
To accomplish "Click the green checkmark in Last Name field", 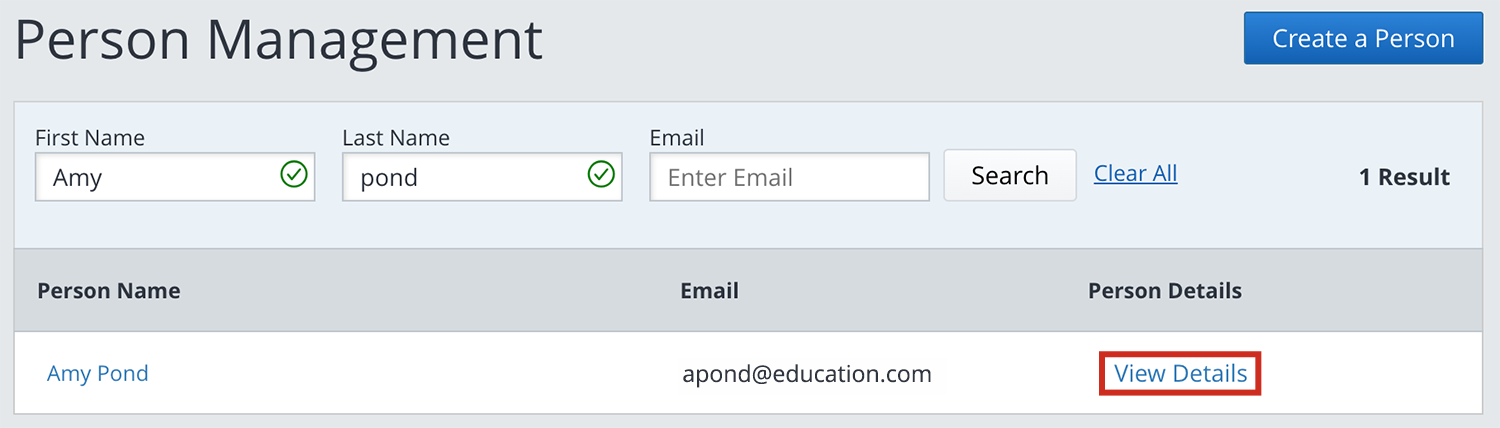I will click(x=600, y=176).
